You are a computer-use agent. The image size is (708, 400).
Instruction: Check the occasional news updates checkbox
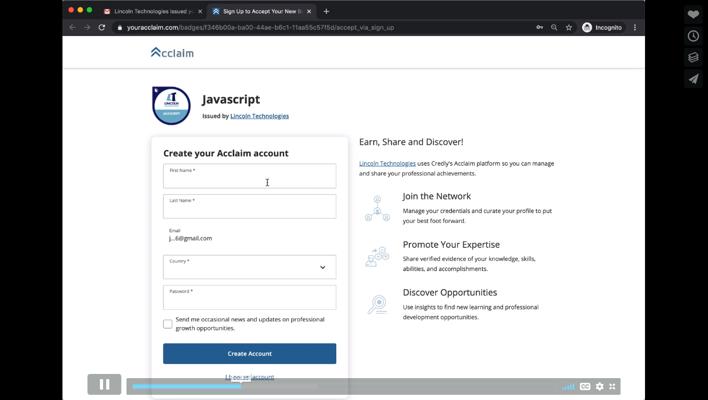tap(168, 324)
